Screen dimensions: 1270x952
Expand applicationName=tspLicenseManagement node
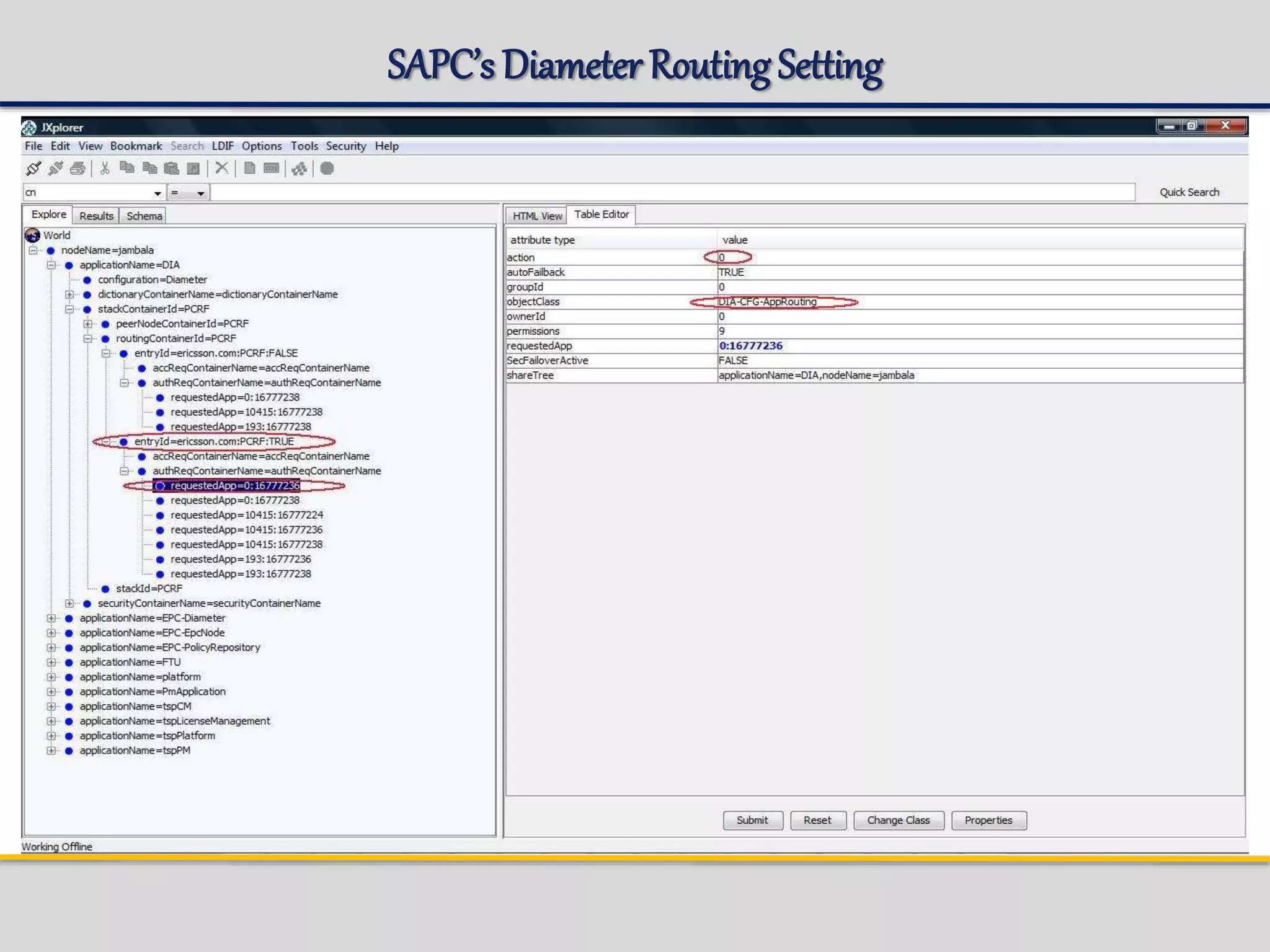51,721
